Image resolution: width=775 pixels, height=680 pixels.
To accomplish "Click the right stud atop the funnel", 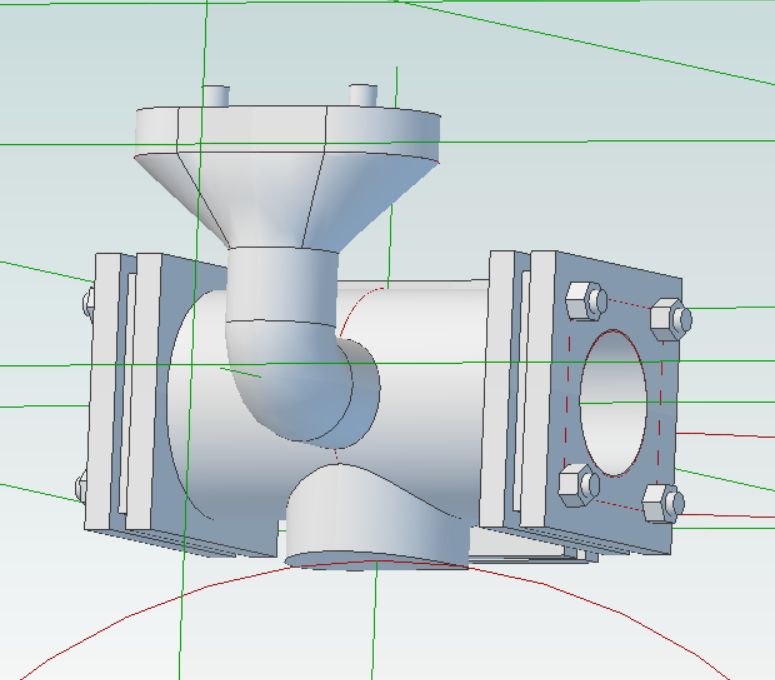I will pyautogui.click(x=362, y=96).
